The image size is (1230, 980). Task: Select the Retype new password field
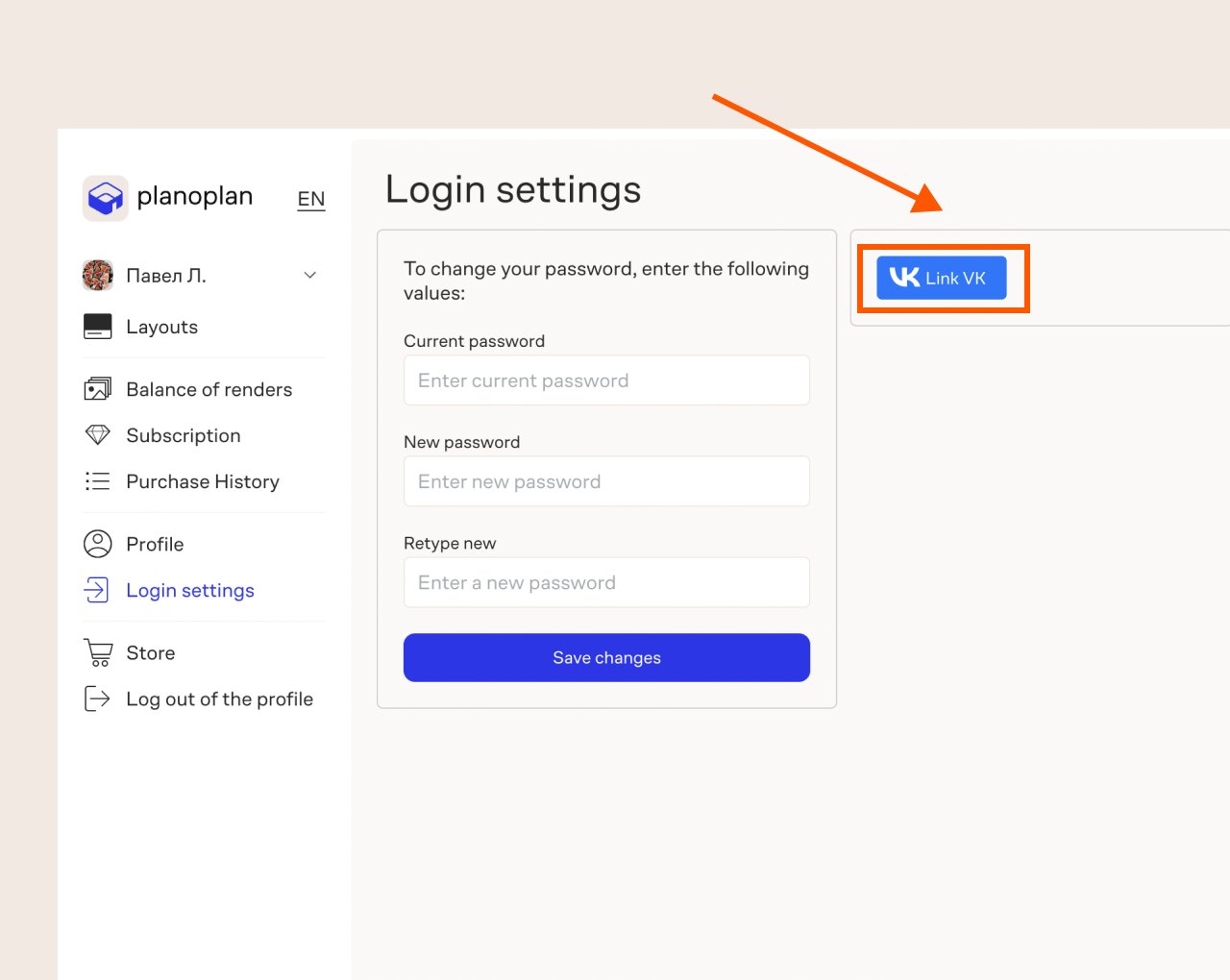coord(606,582)
